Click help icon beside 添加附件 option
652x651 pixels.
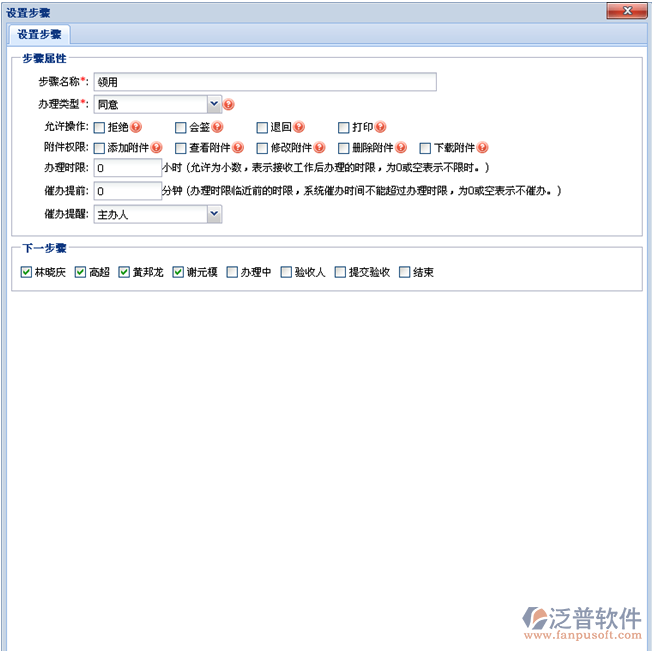[x=156, y=147]
